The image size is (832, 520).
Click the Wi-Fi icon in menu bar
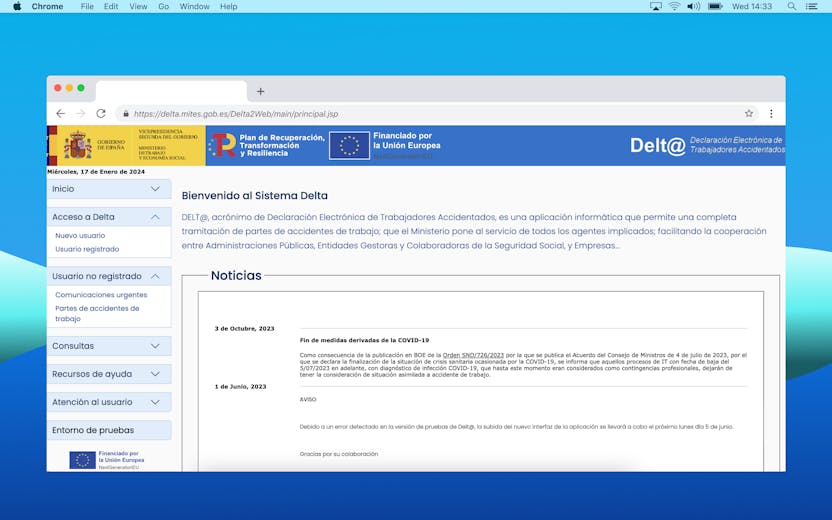click(x=674, y=6)
